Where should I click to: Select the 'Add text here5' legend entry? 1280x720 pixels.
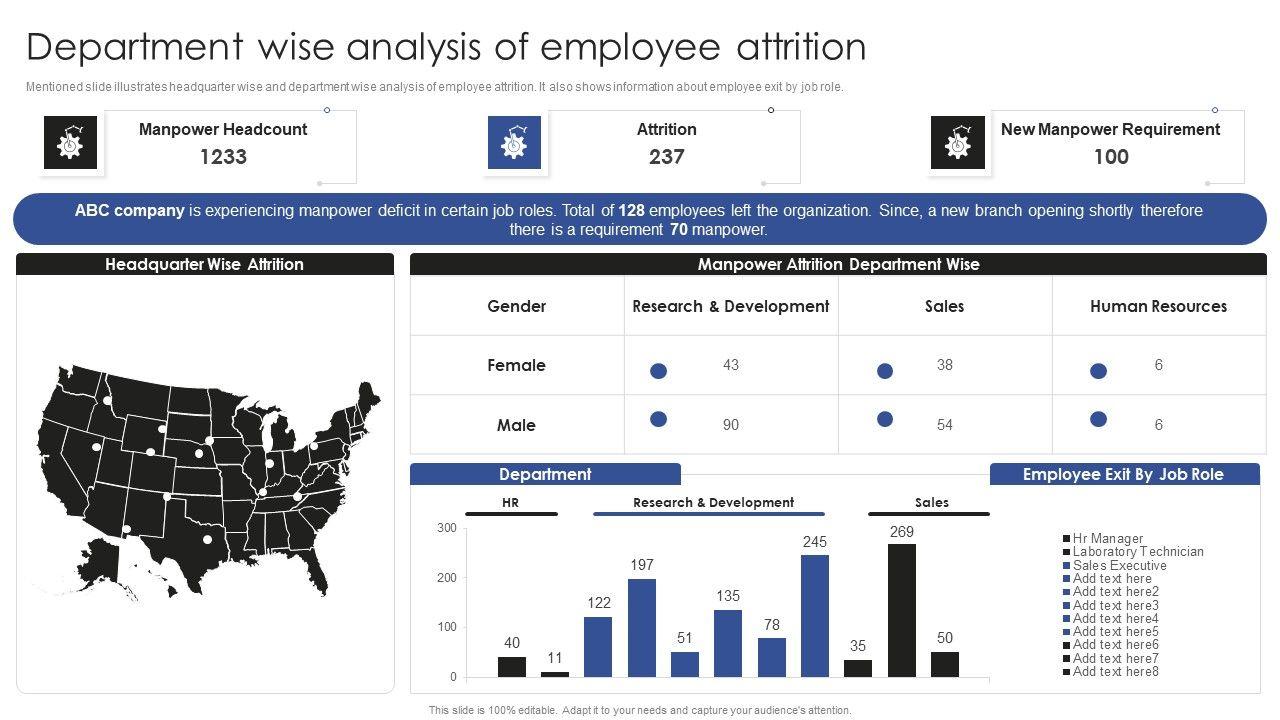[x=1111, y=632]
